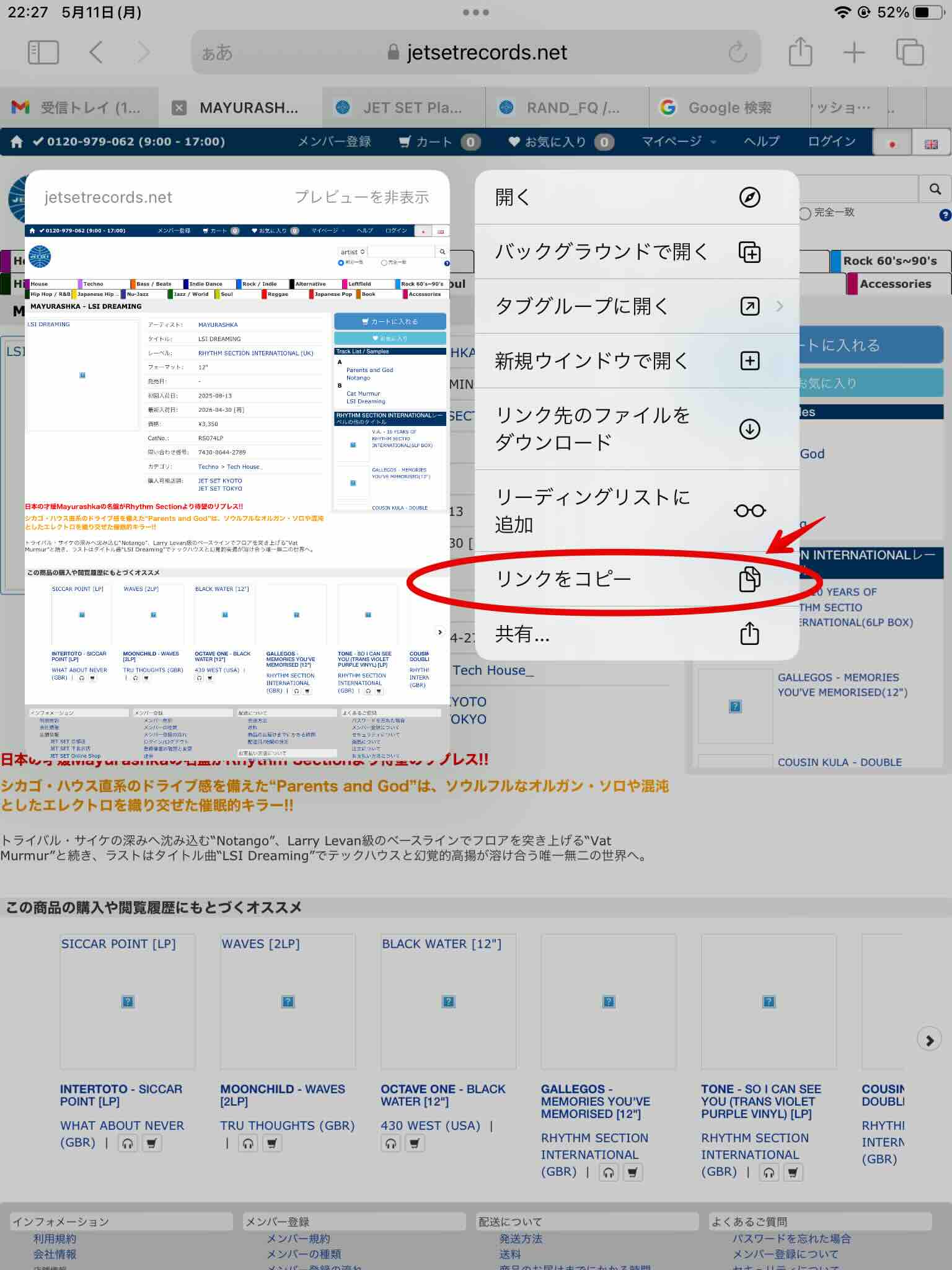Select the 完全一致 radio button
The width and height of the screenshot is (952, 1270).
point(805,213)
